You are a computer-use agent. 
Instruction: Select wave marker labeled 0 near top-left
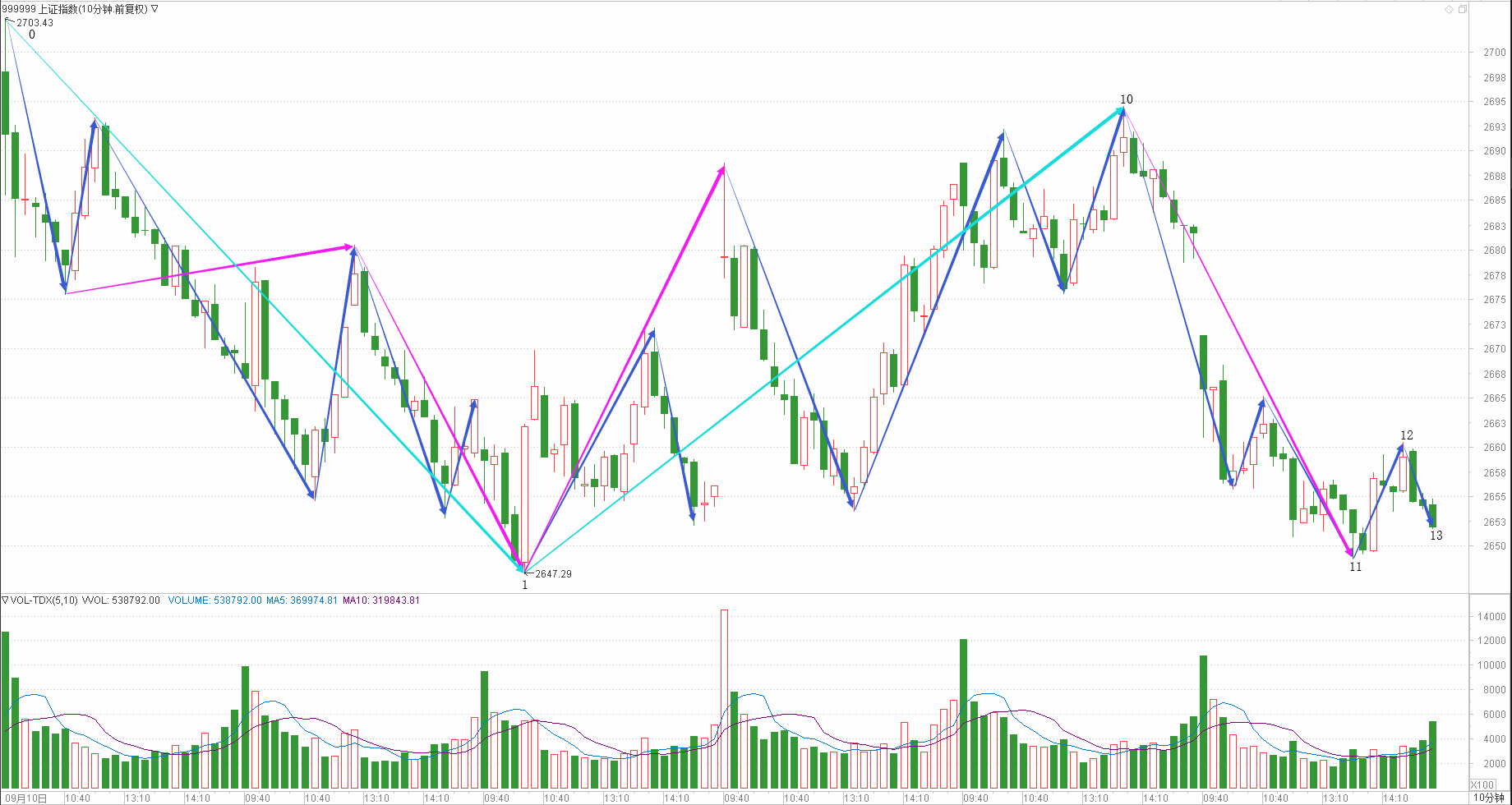point(32,34)
